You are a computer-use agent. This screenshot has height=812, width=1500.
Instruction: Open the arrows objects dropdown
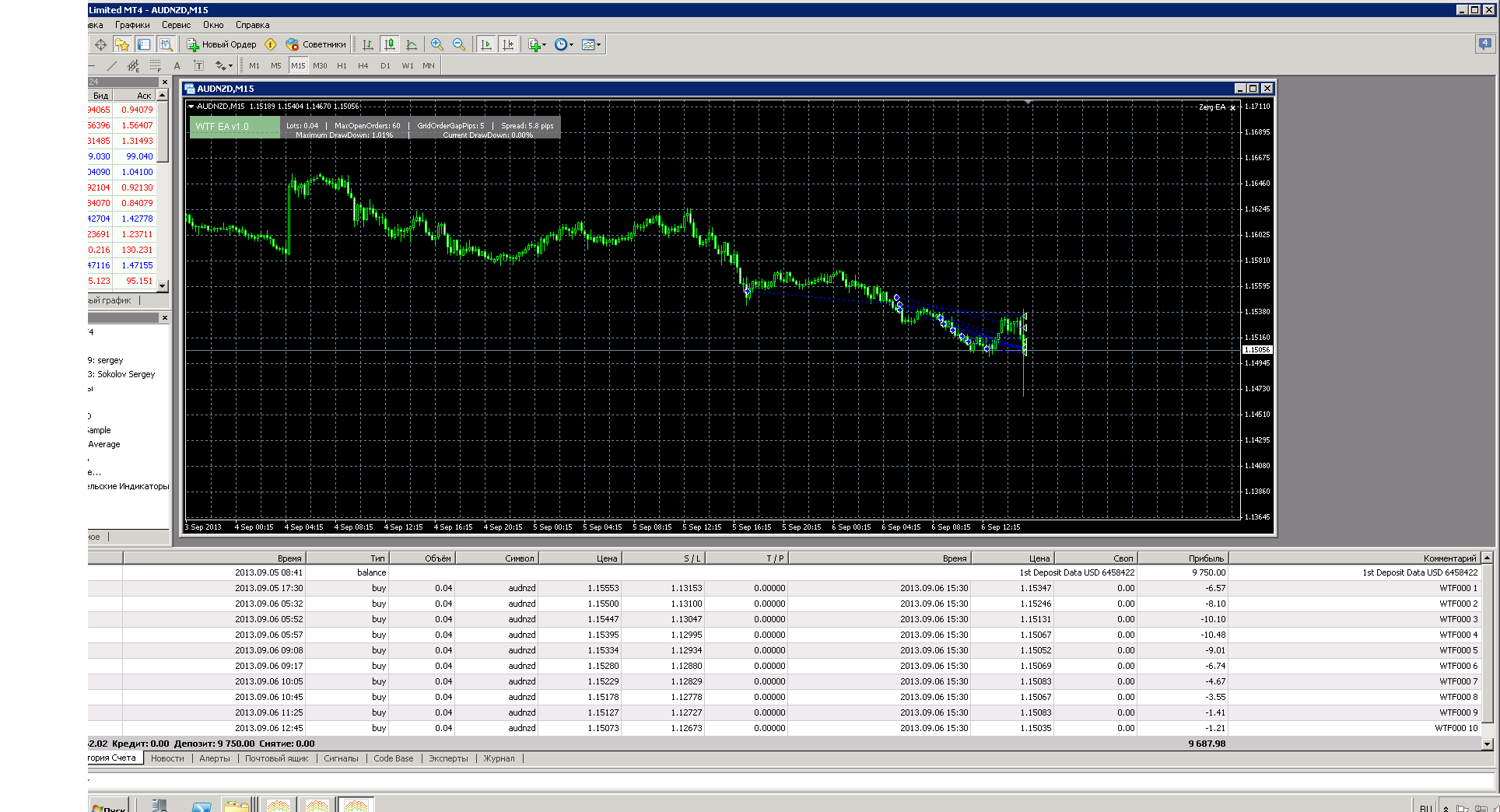click(224, 65)
